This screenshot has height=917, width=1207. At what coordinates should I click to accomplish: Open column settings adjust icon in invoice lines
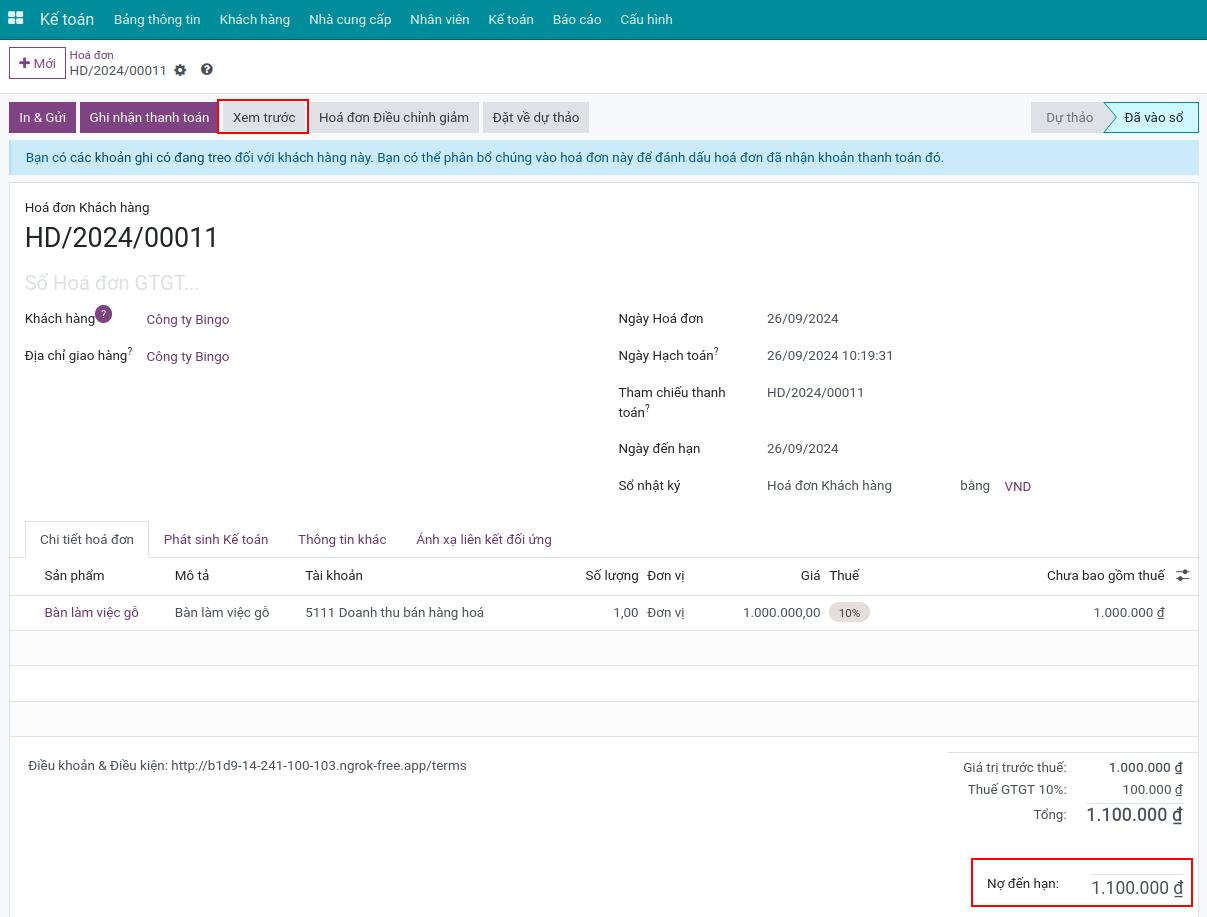[1183, 575]
